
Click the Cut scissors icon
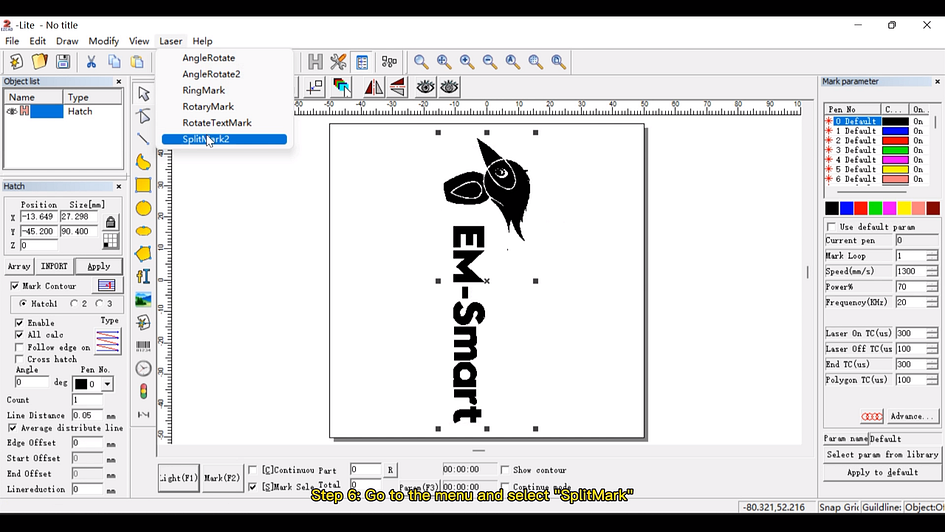[x=91, y=61]
